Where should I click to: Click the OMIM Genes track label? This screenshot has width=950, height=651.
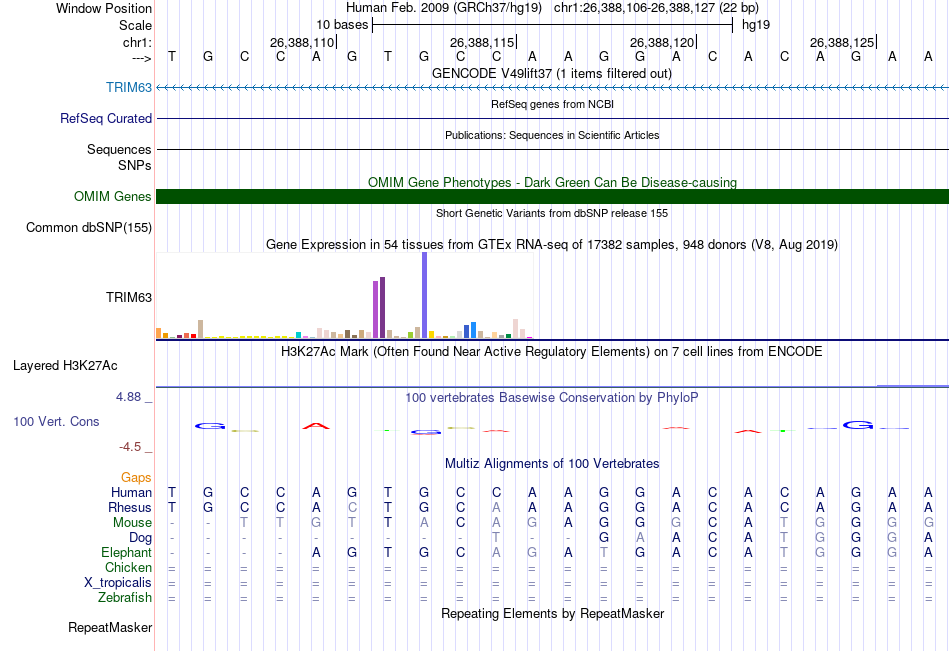(x=113, y=196)
